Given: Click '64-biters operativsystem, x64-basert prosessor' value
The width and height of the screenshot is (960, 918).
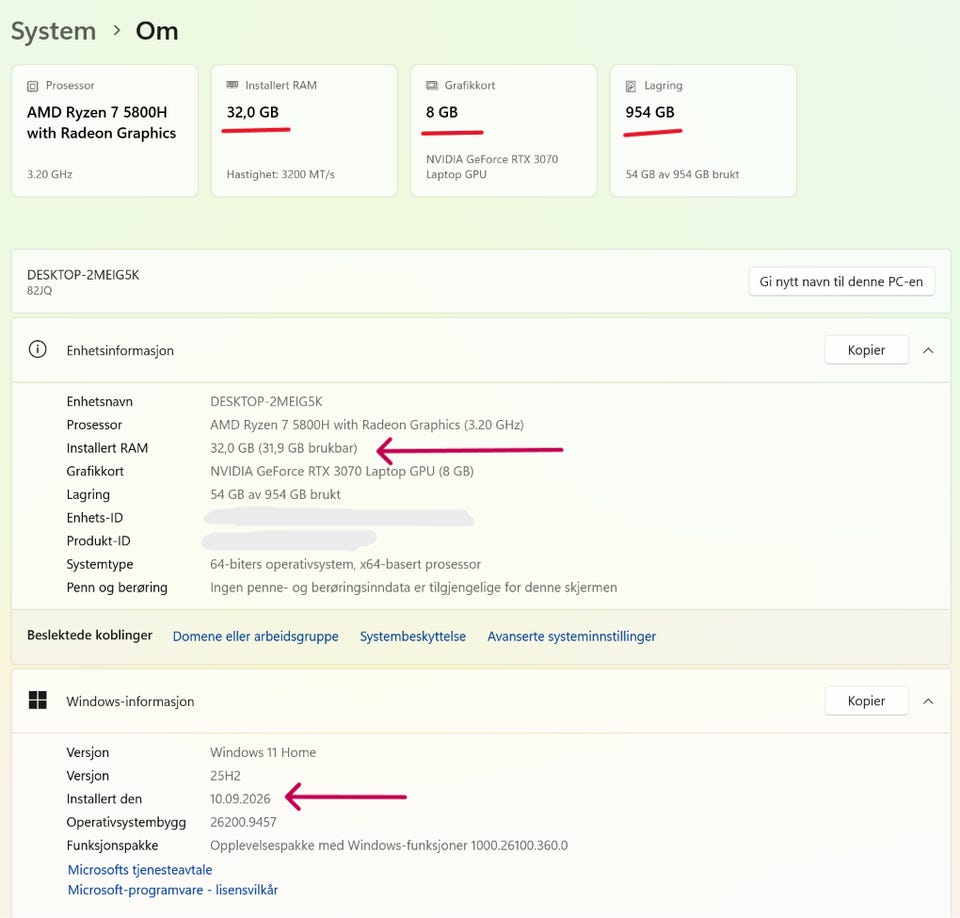Looking at the screenshot, I should point(345,565).
